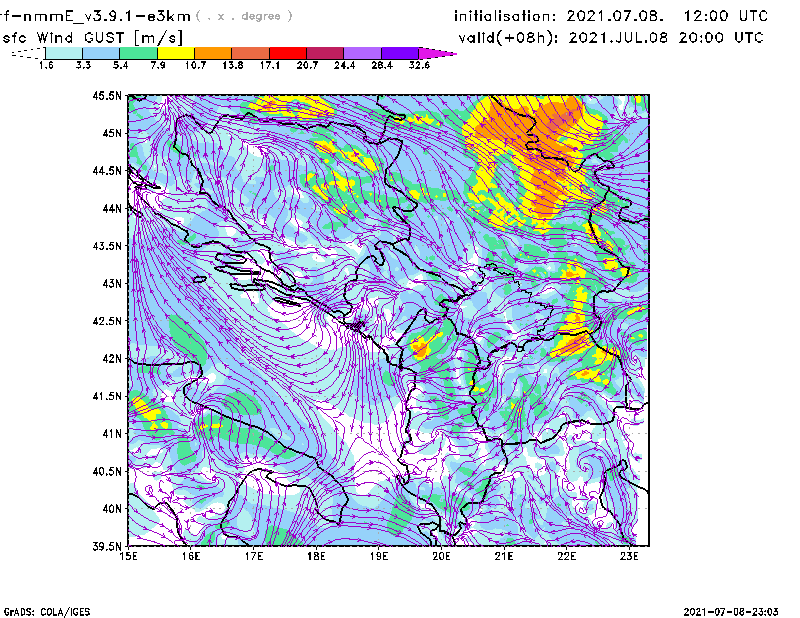Viewport: 800px width, 618px height.
Task: Click the dashed white arrow at legend start
Action: [x=28, y=53]
